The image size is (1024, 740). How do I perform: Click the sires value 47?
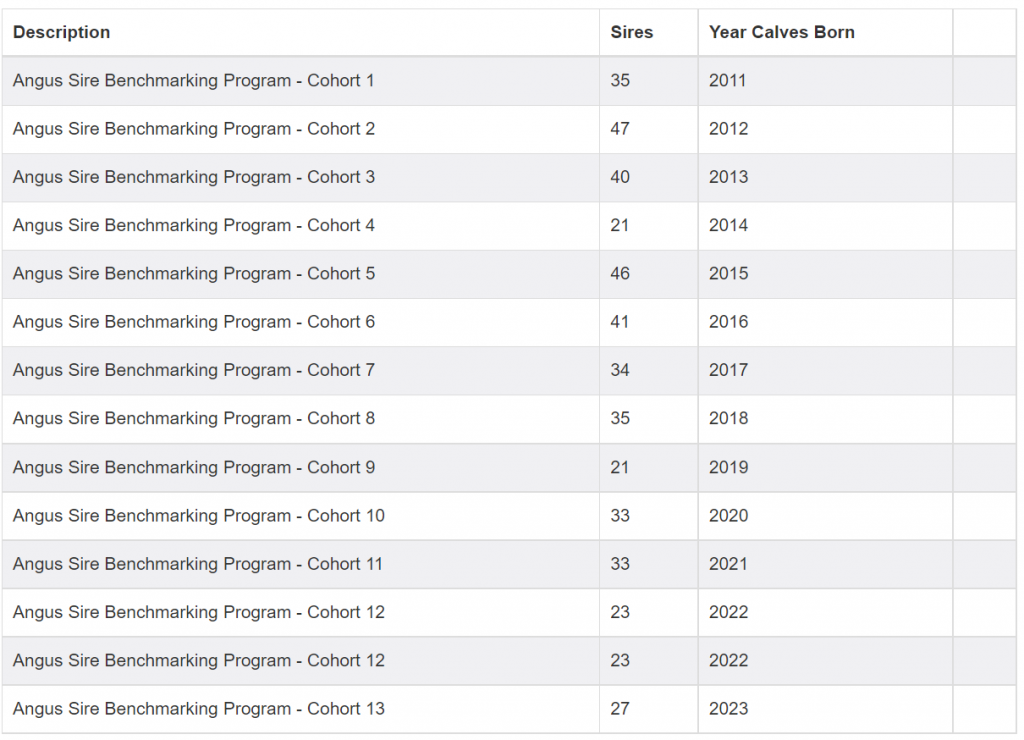pos(620,129)
